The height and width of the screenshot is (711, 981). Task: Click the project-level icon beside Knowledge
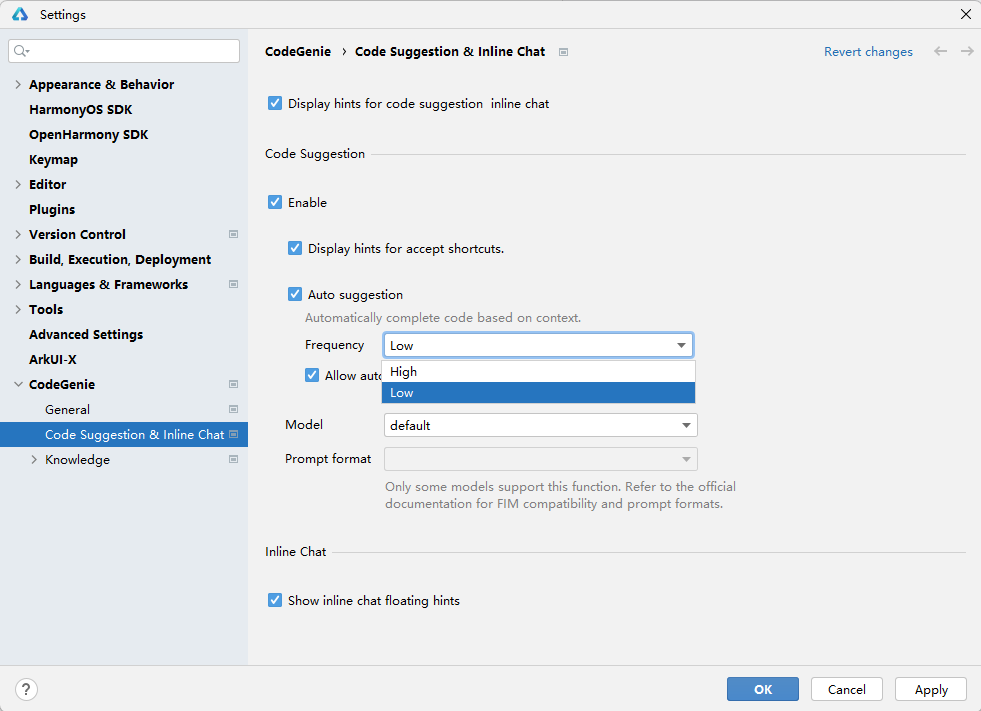coord(233,460)
